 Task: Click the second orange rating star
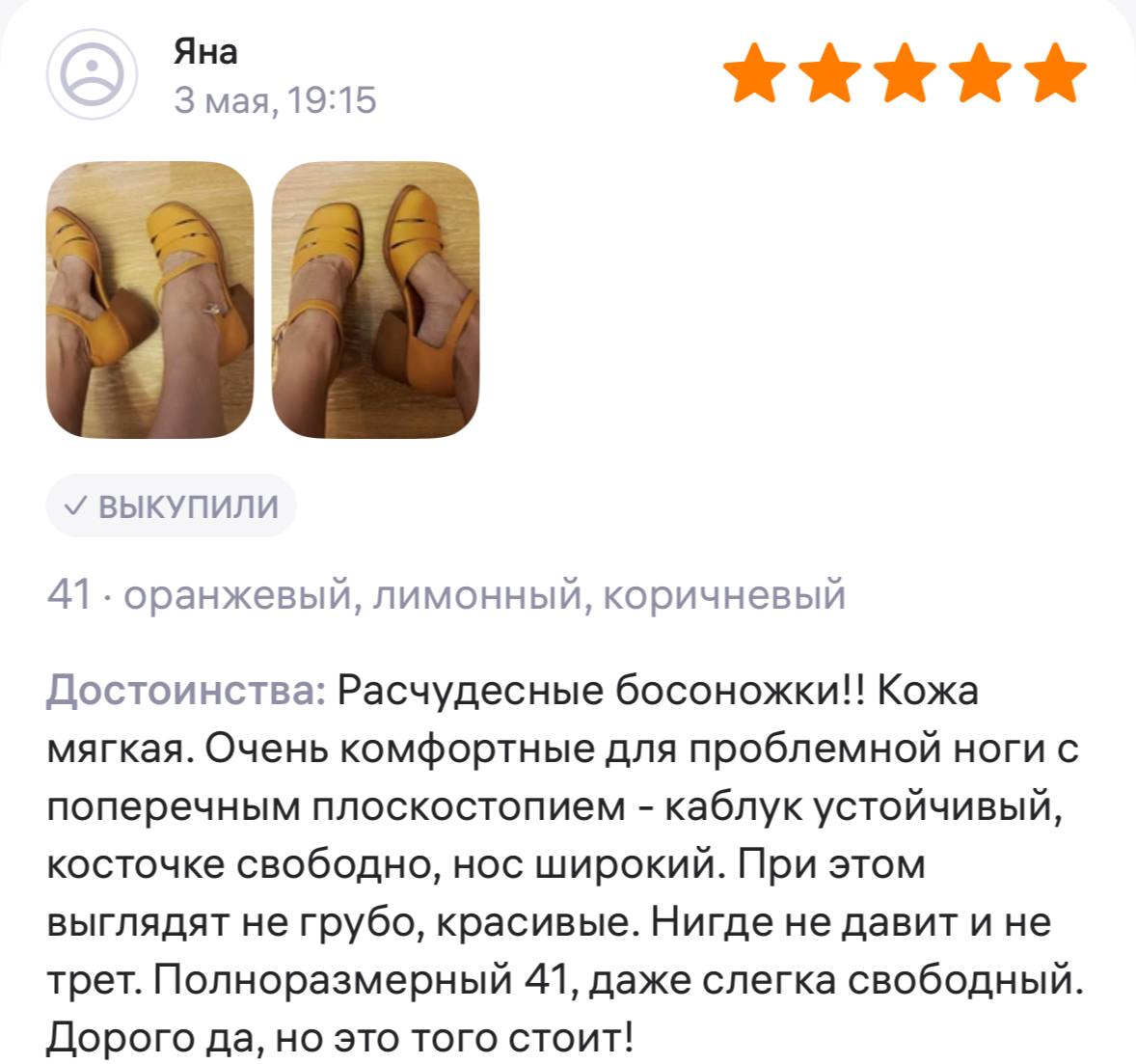click(x=829, y=71)
